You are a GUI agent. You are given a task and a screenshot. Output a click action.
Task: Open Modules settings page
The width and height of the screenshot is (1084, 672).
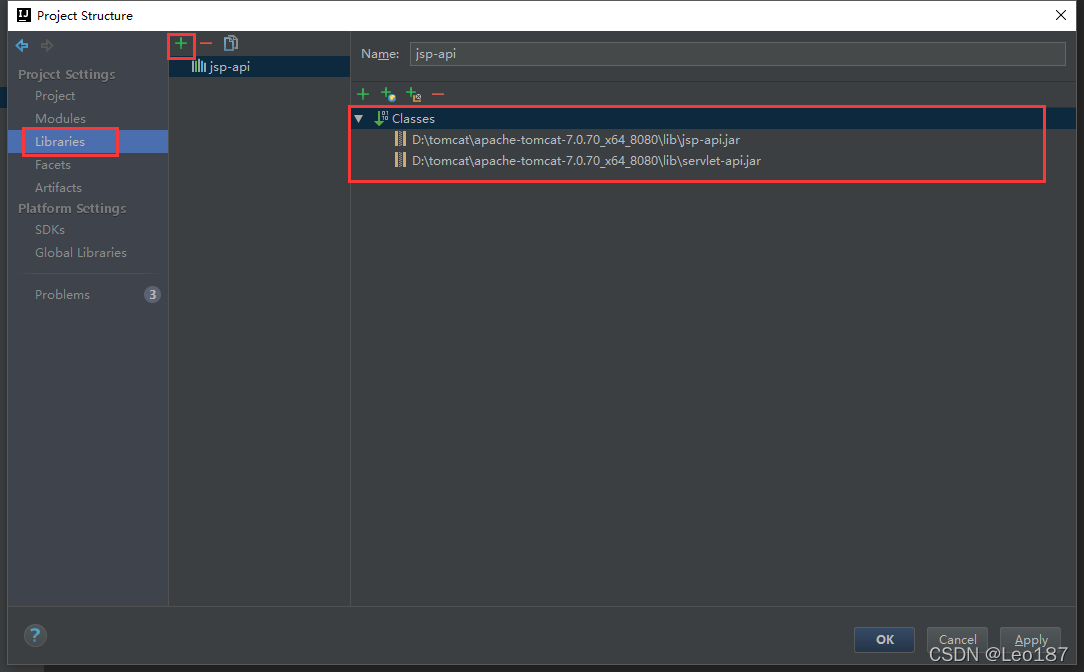click(x=61, y=118)
